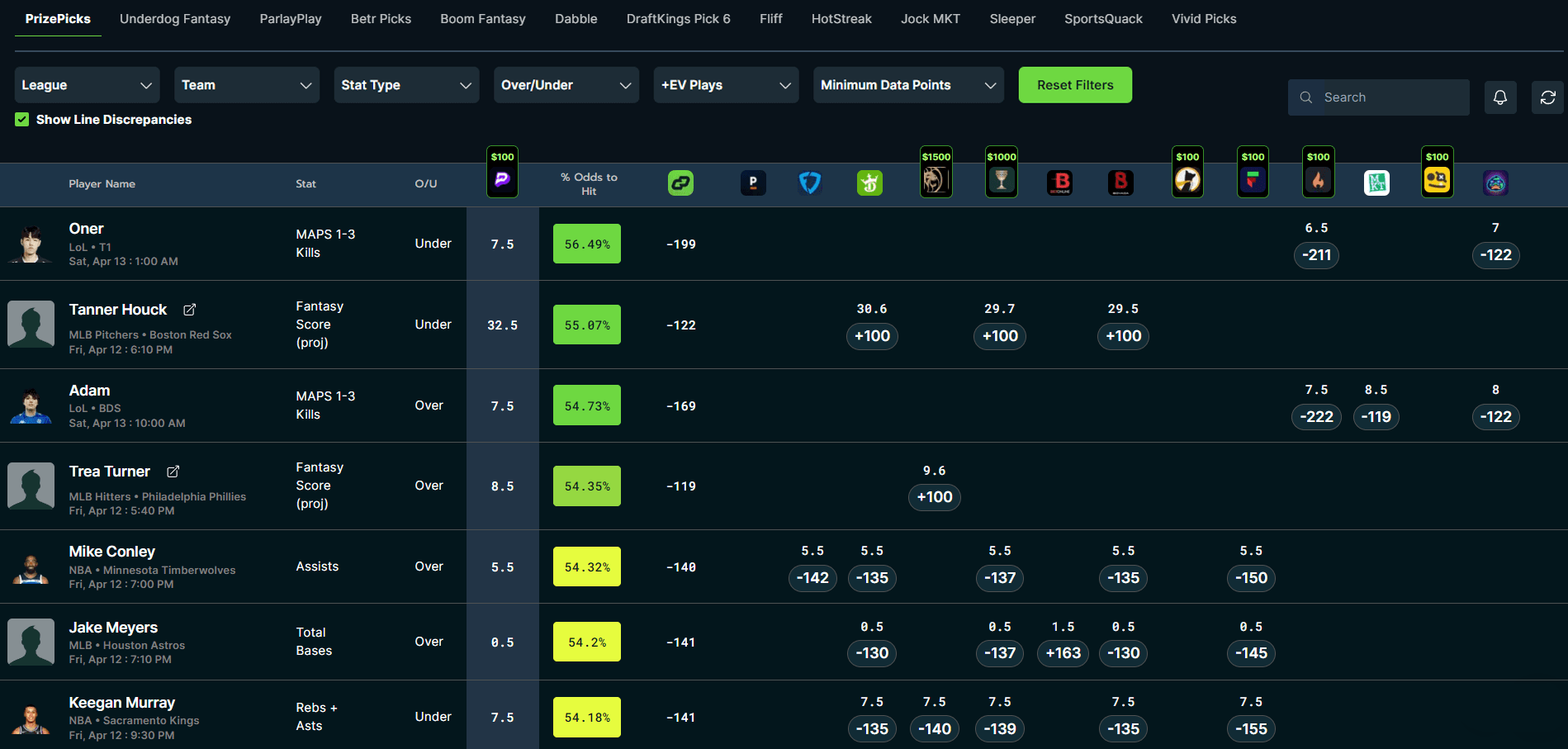Click the green chain-link column icon

(x=680, y=183)
